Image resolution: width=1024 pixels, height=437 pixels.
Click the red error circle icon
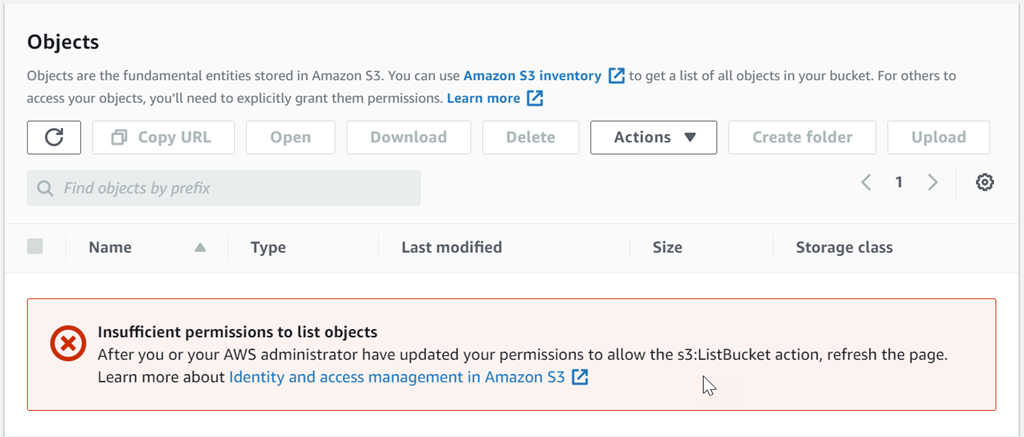[68, 345]
